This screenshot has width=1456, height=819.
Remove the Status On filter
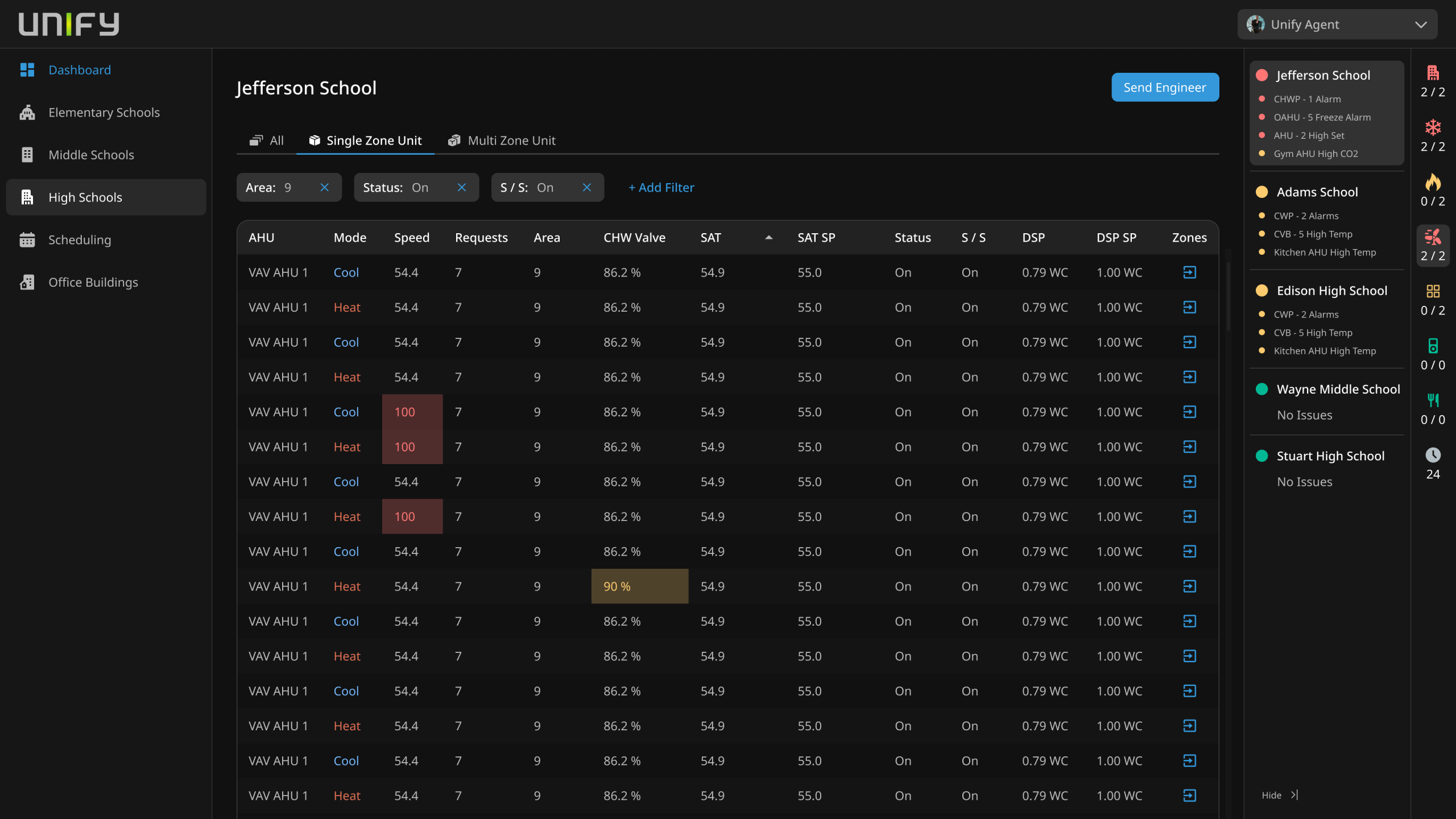(x=461, y=188)
